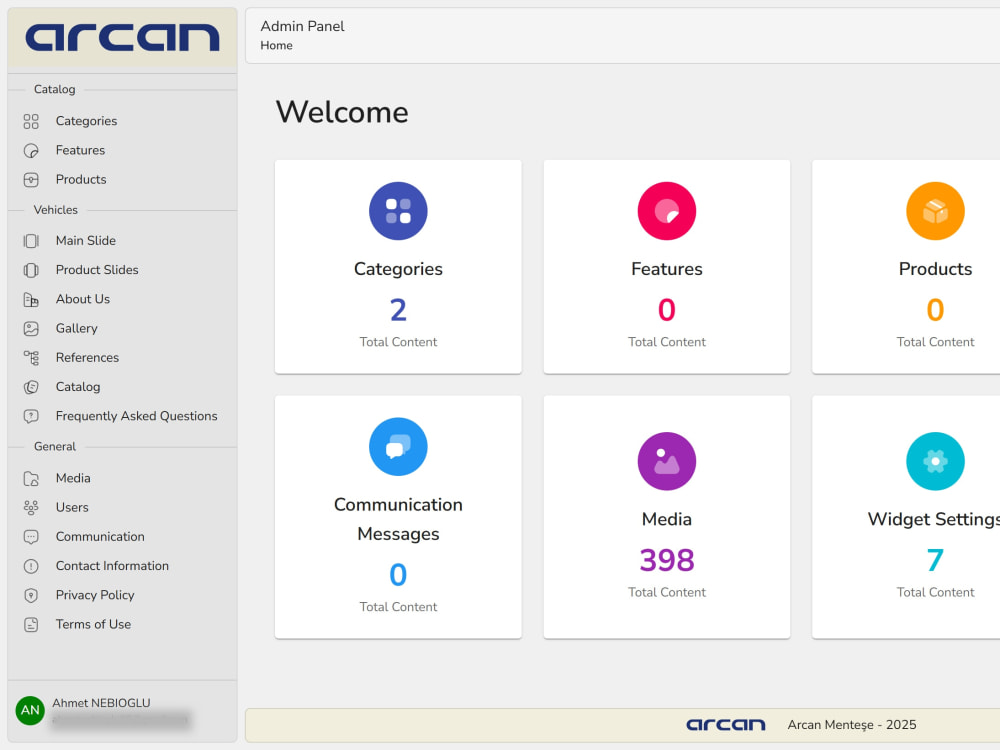Click the Products sidebar icon

(x=31, y=180)
